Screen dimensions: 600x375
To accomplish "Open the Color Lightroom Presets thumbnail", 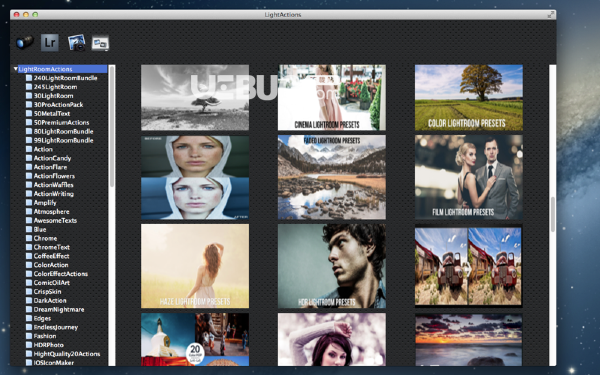I will [x=469, y=98].
